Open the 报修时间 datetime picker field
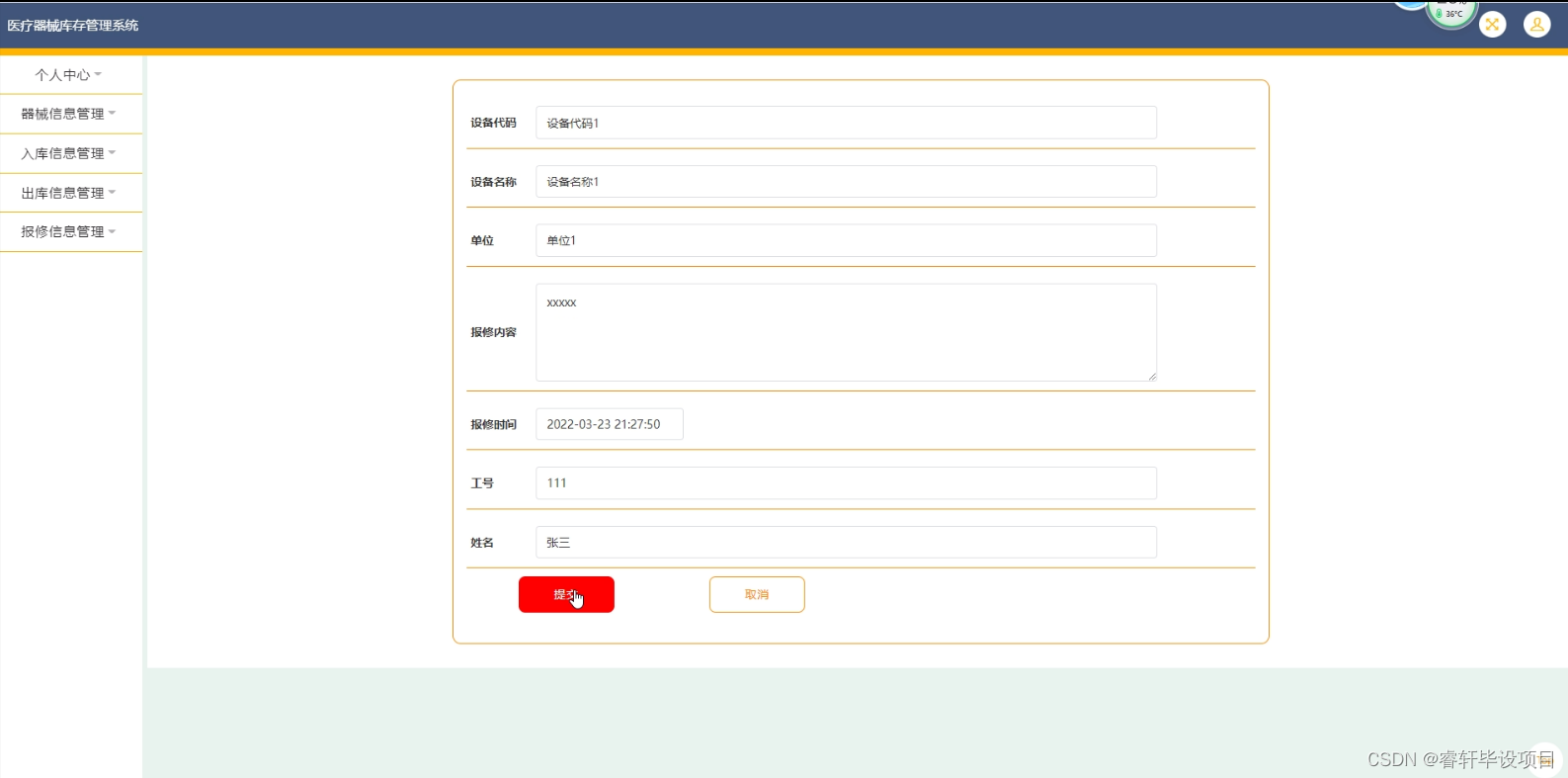This screenshot has width=1568, height=778. pyautogui.click(x=610, y=424)
